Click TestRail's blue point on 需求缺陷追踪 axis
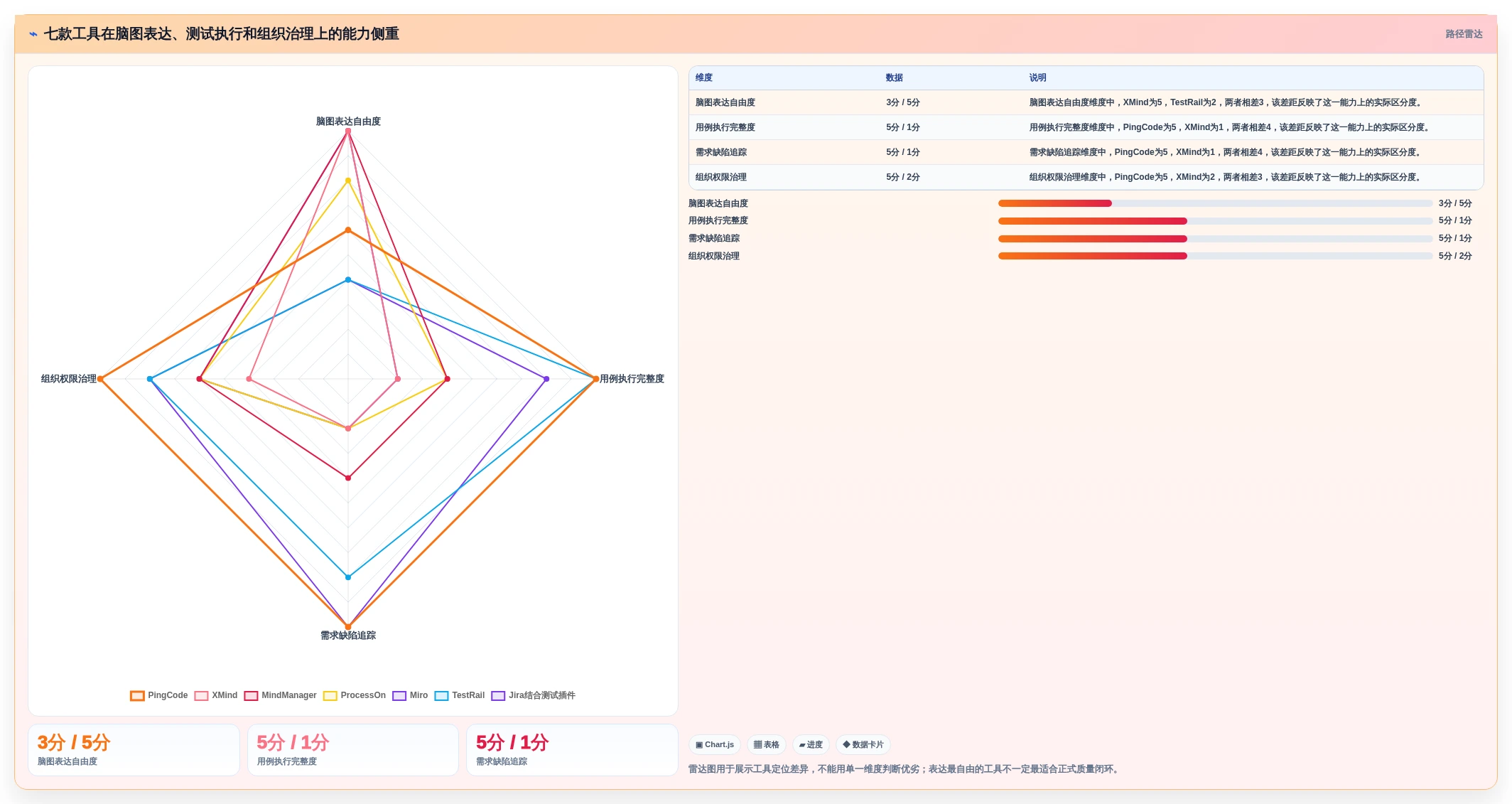Image resolution: width=1512 pixels, height=804 pixels. coord(348,577)
